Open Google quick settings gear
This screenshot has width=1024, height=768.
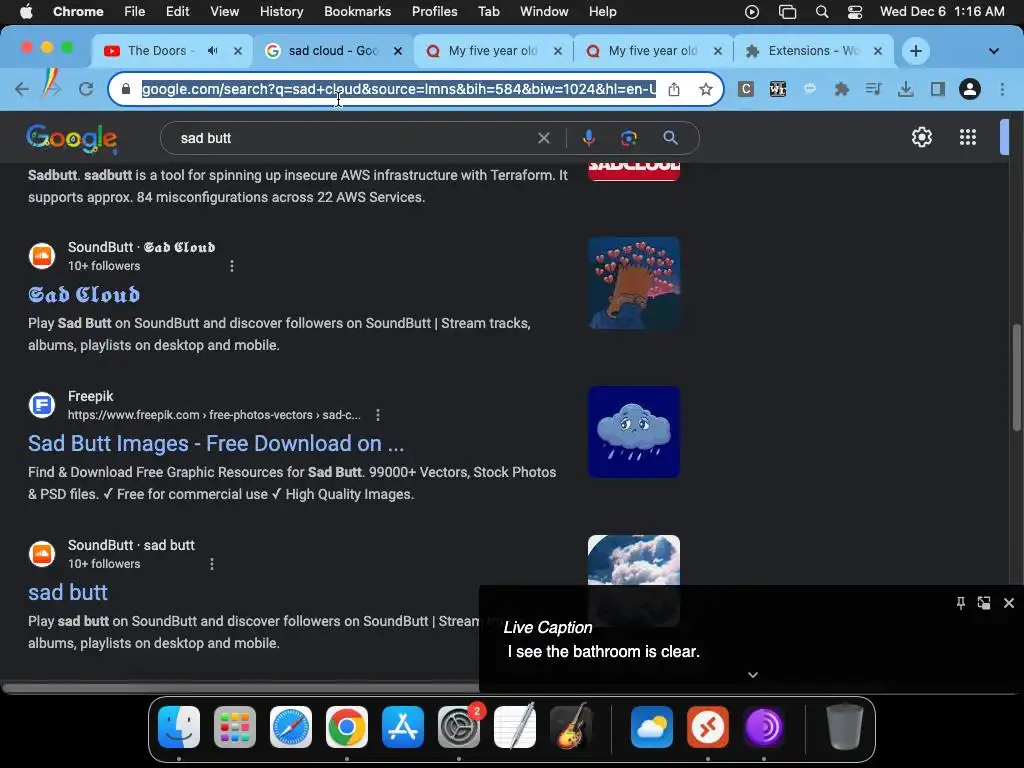pyautogui.click(x=921, y=137)
